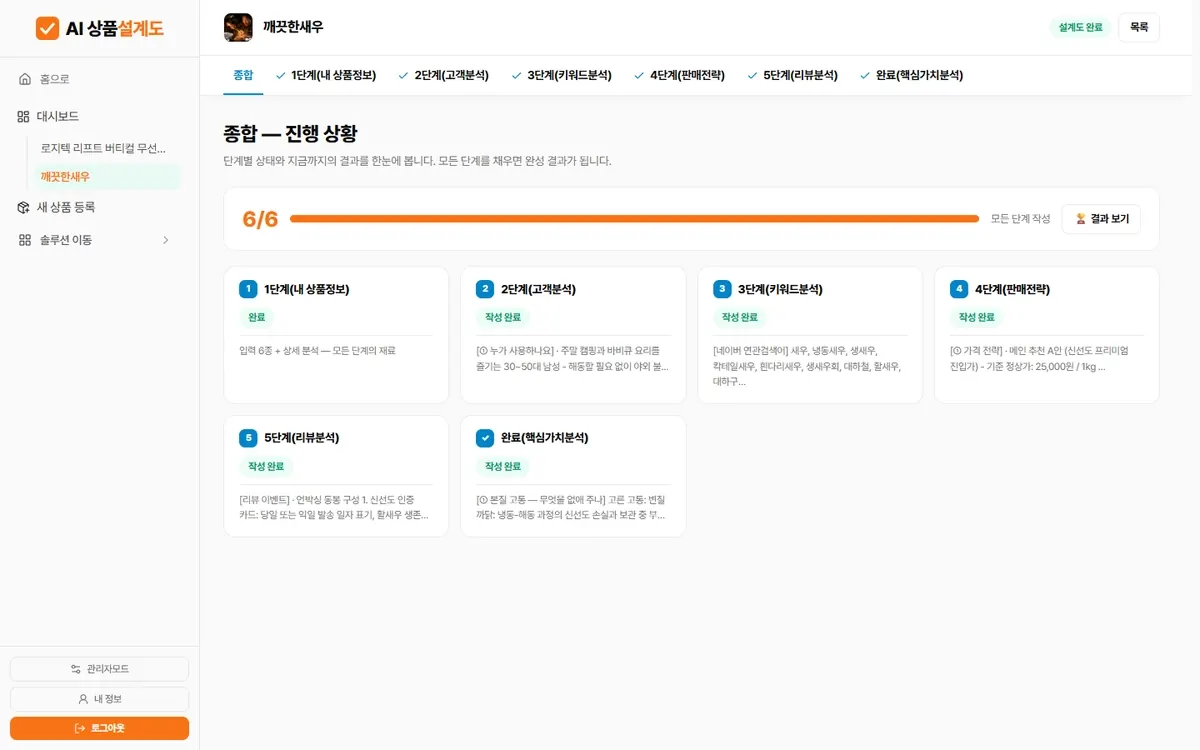Select 깨끗한새우 in the sidebar list
This screenshot has height=750, width=1200.
[x=107, y=176]
